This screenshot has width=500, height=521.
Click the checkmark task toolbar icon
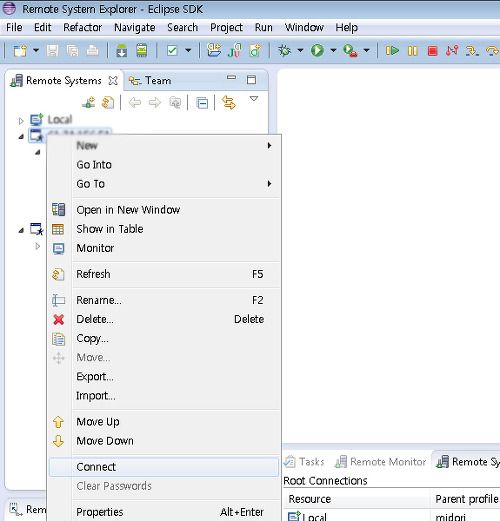point(172,51)
